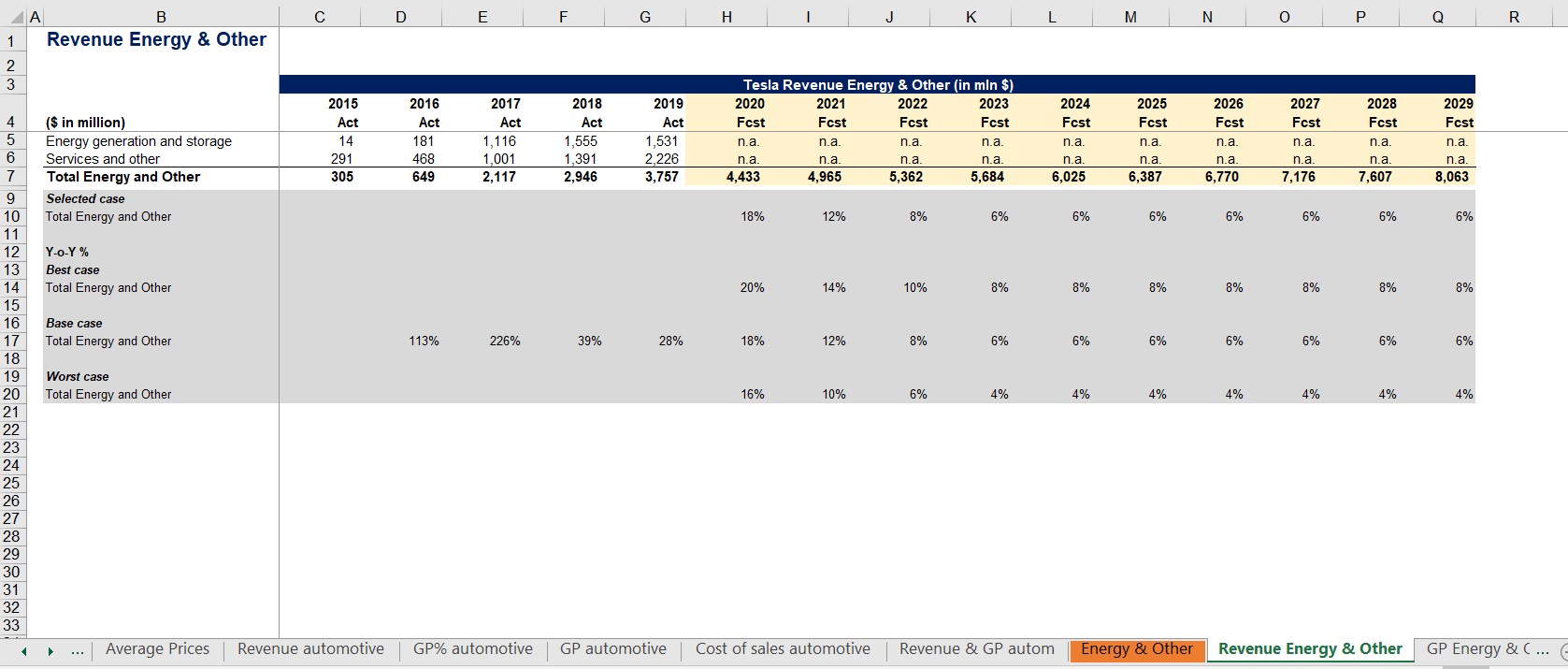Click the Best case heading
This screenshot has height=669, width=1568.
73,269
